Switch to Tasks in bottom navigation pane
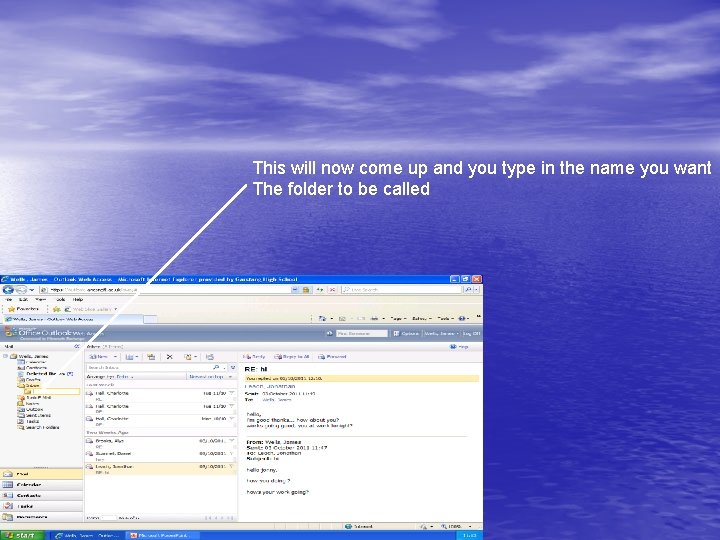 [x=41, y=506]
